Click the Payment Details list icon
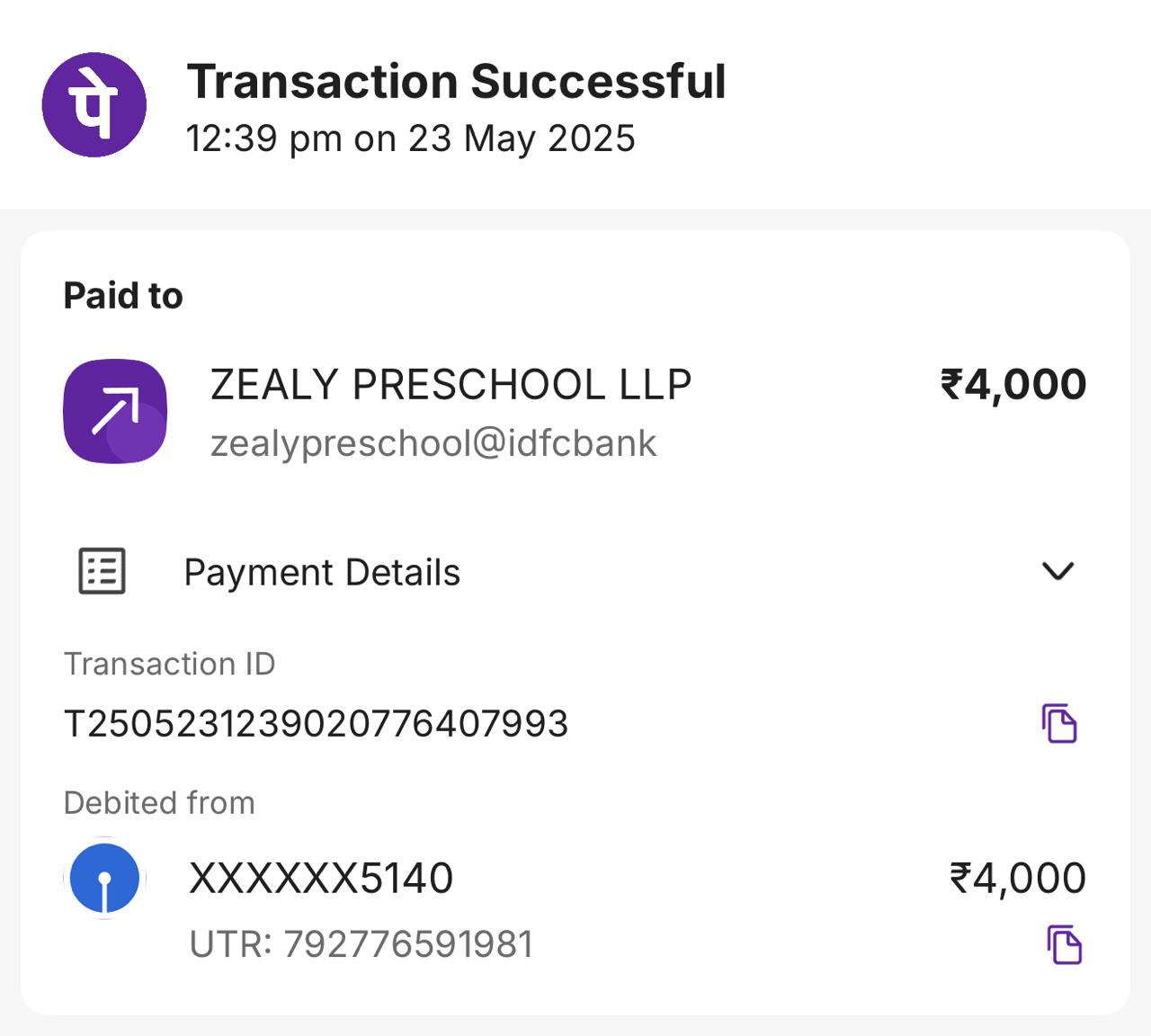Screen dimensions: 1151x1036 point(102,571)
